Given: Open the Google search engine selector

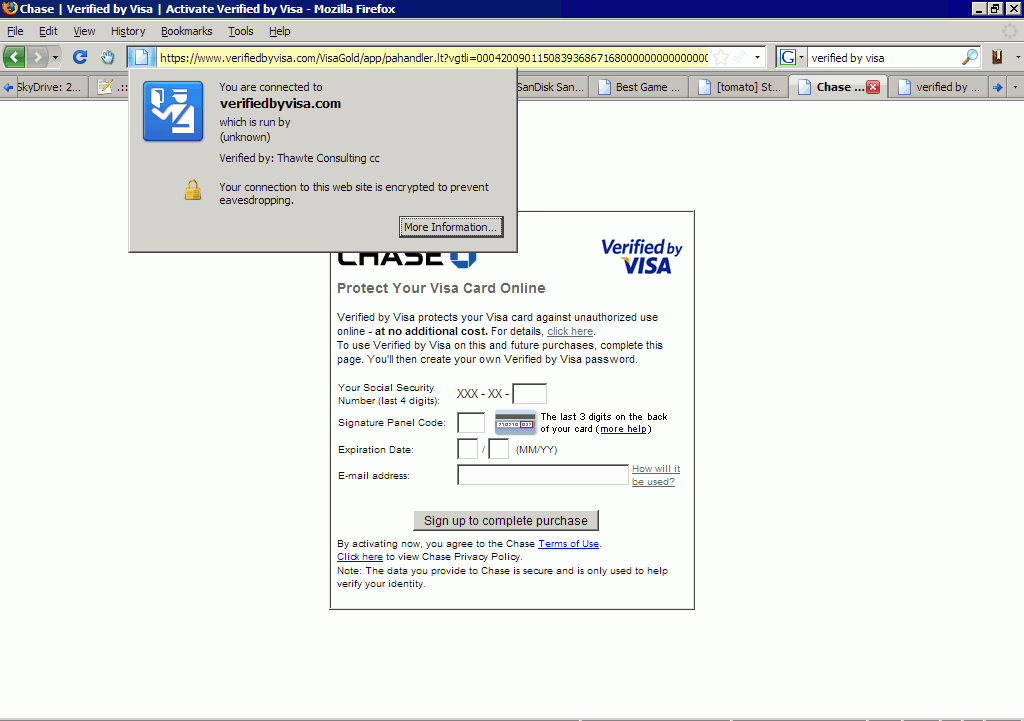Looking at the screenshot, I should [792, 57].
